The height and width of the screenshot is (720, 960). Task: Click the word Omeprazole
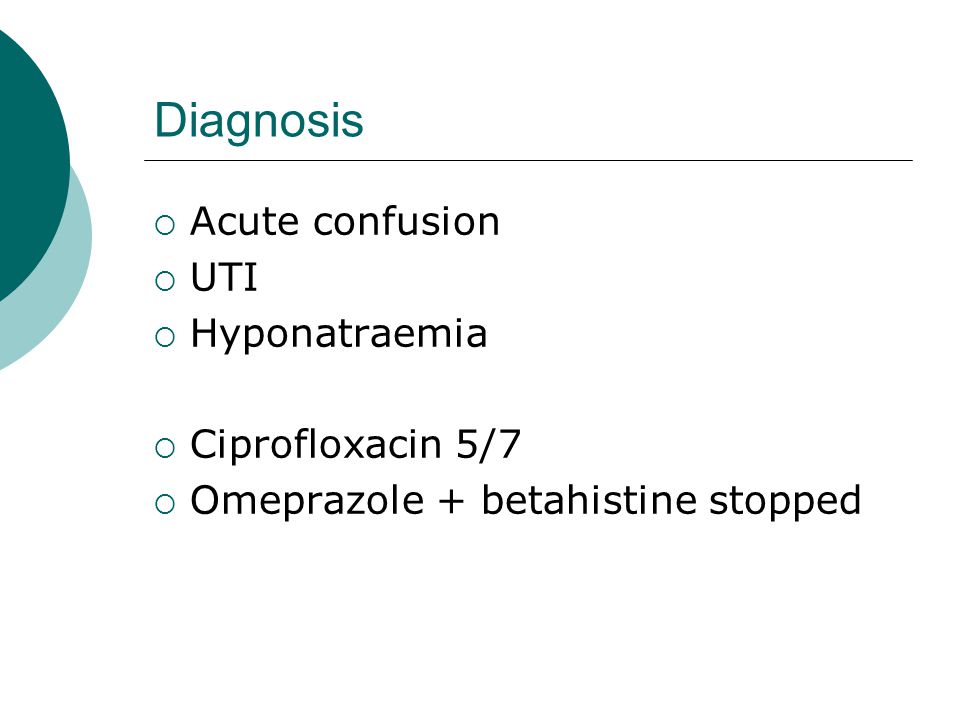click(307, 501)
